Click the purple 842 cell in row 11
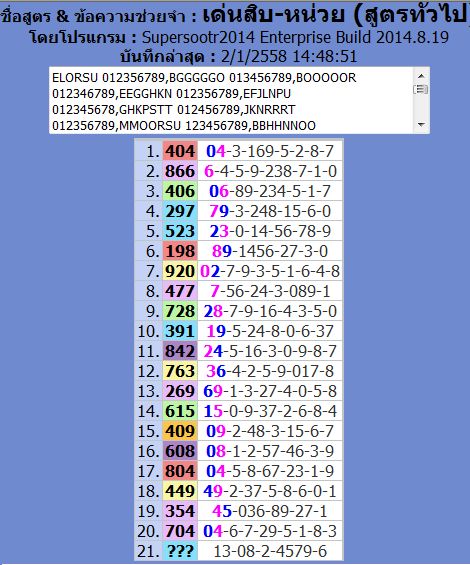470x565 pixels. tap(180, 351)
